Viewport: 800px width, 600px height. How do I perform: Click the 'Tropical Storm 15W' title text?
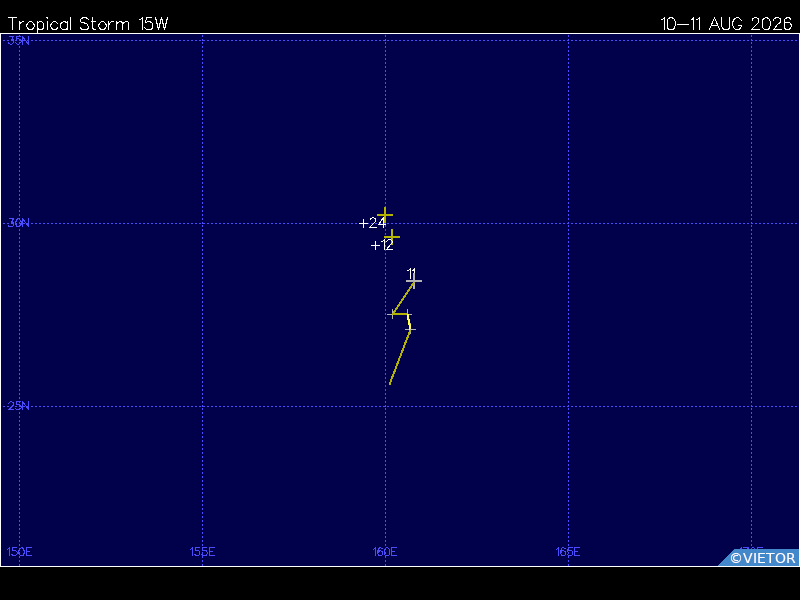point(88,24)
